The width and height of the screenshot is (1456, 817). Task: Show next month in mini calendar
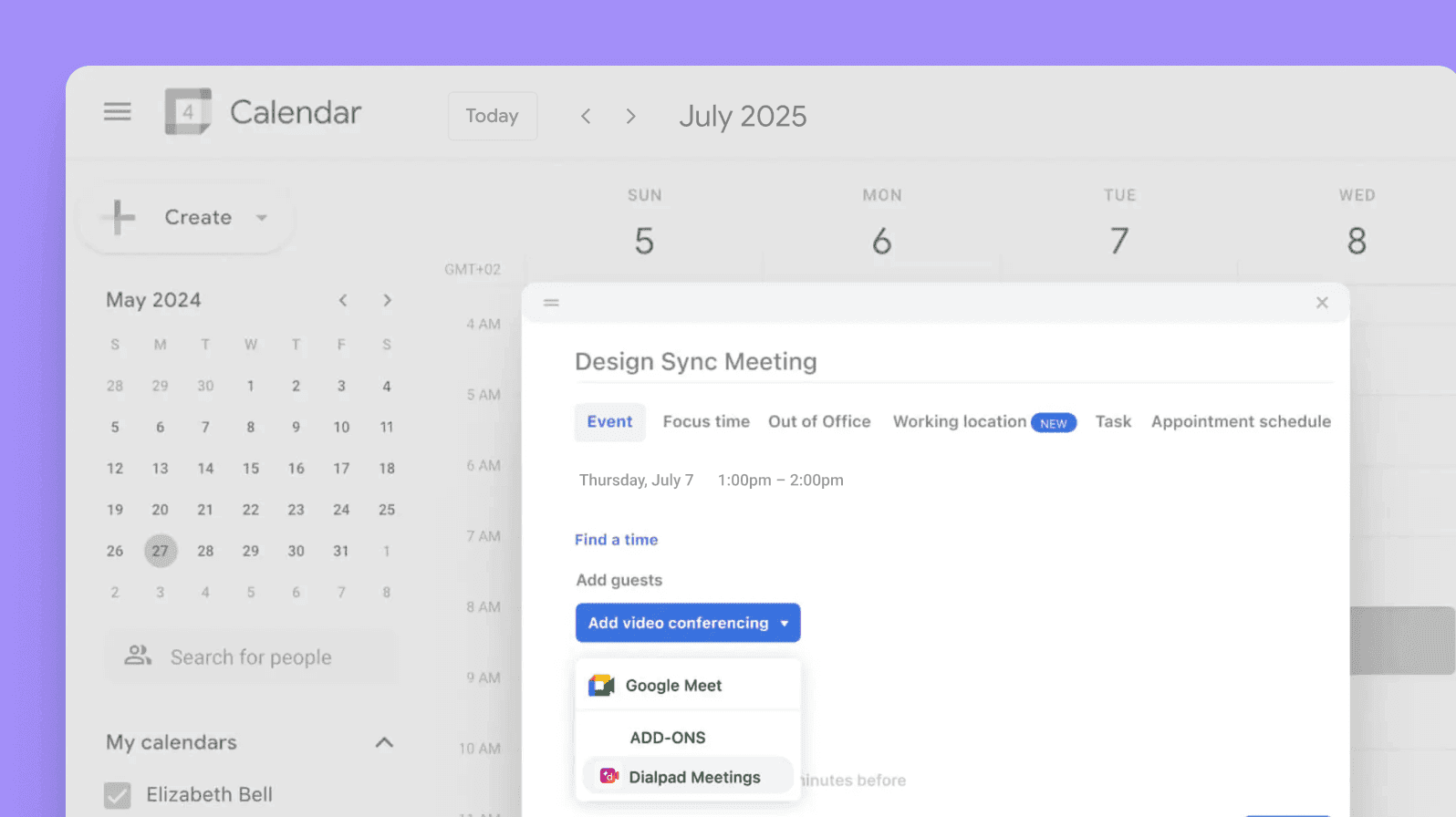pyautogui.click(x=387, y=300)
